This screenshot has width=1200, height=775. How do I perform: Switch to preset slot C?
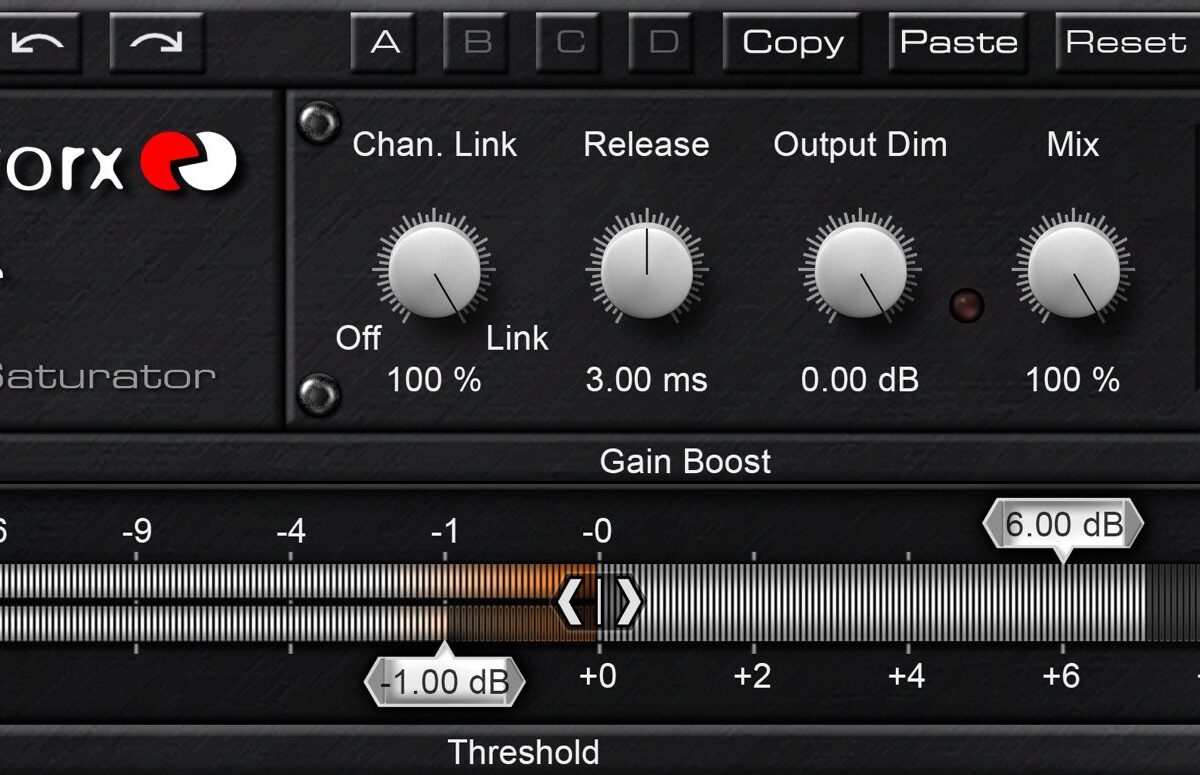571,42
